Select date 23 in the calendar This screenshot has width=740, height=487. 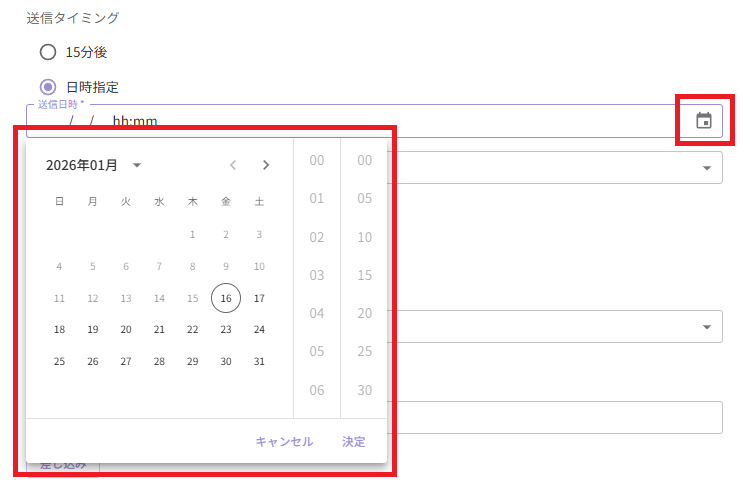click(226, 329)
